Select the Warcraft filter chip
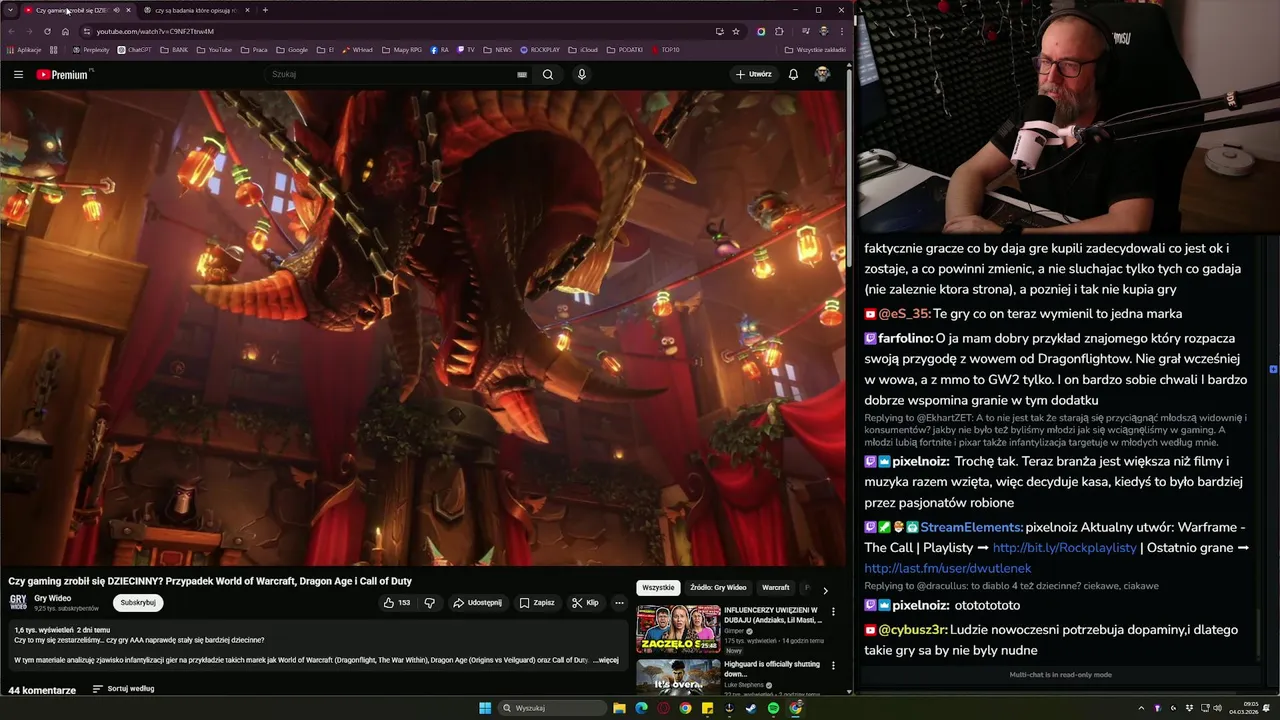Image resolution: width=1280 pixels, height=720 pixels. [x=776, y=588]
